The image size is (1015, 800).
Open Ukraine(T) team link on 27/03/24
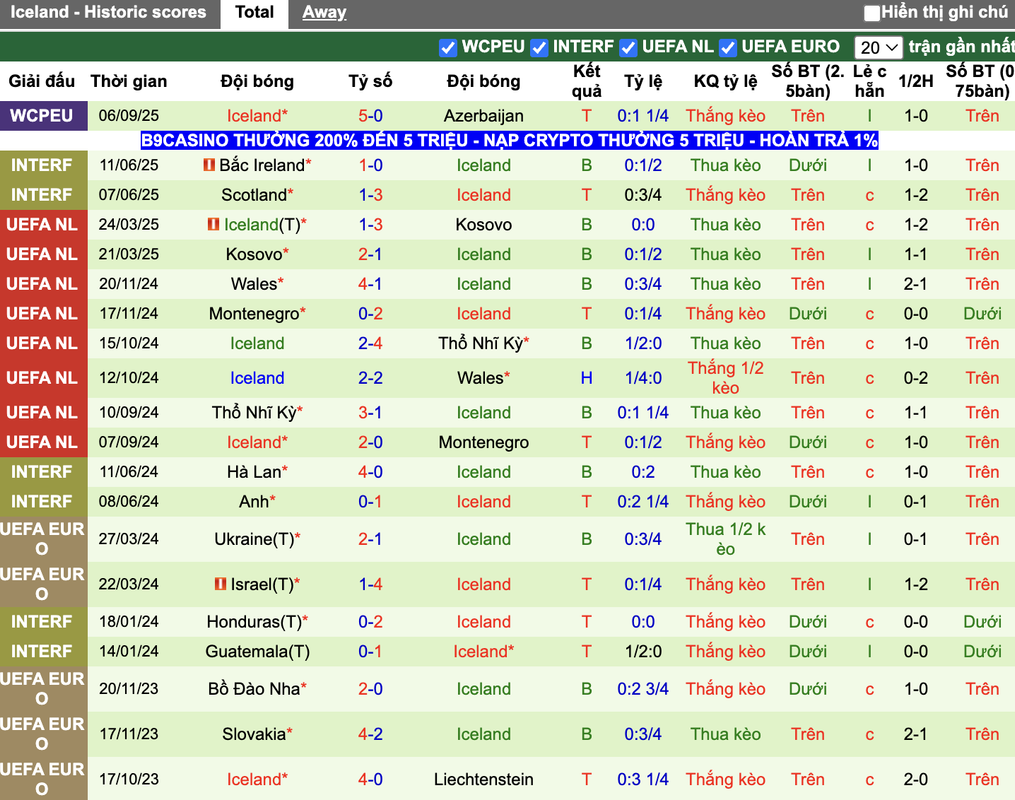pos(254,539)
